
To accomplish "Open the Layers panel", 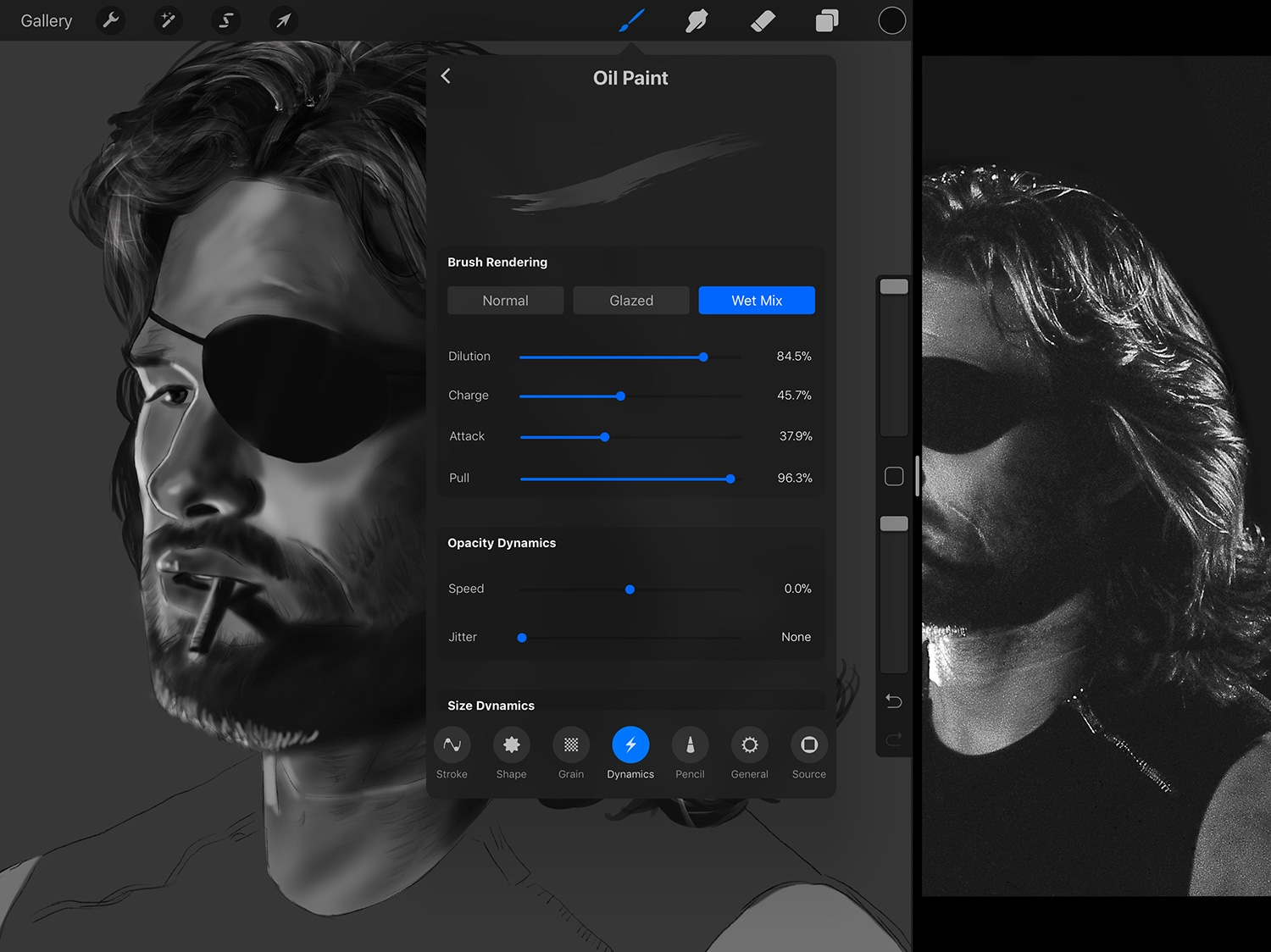I will point(827,20).
